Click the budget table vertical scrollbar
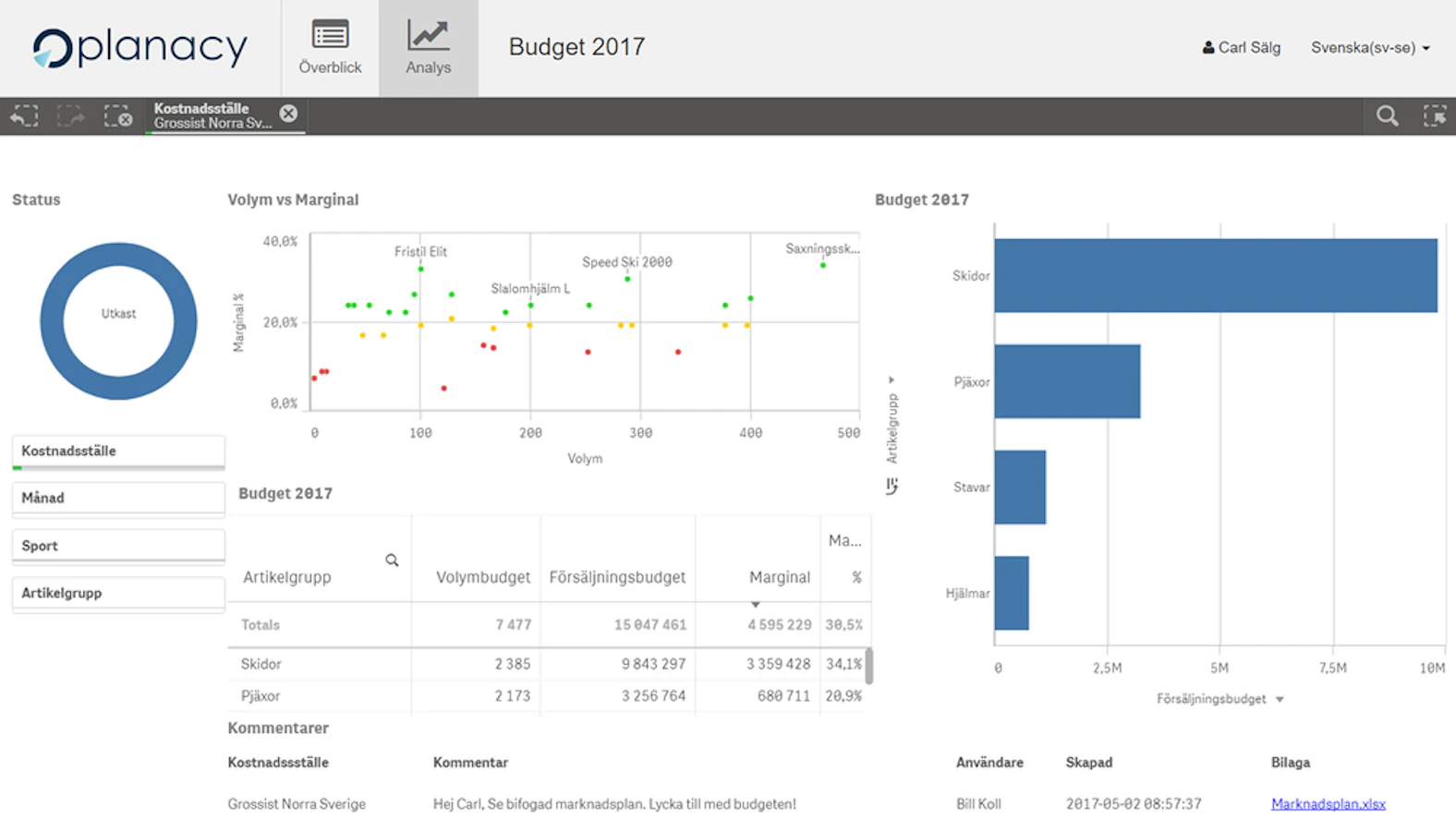Screen dimensions: 1456x831 point(869,666)
